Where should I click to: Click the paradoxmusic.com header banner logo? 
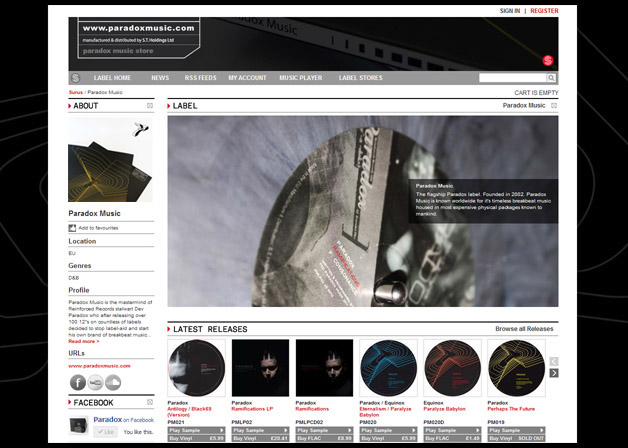pos(139,39)
